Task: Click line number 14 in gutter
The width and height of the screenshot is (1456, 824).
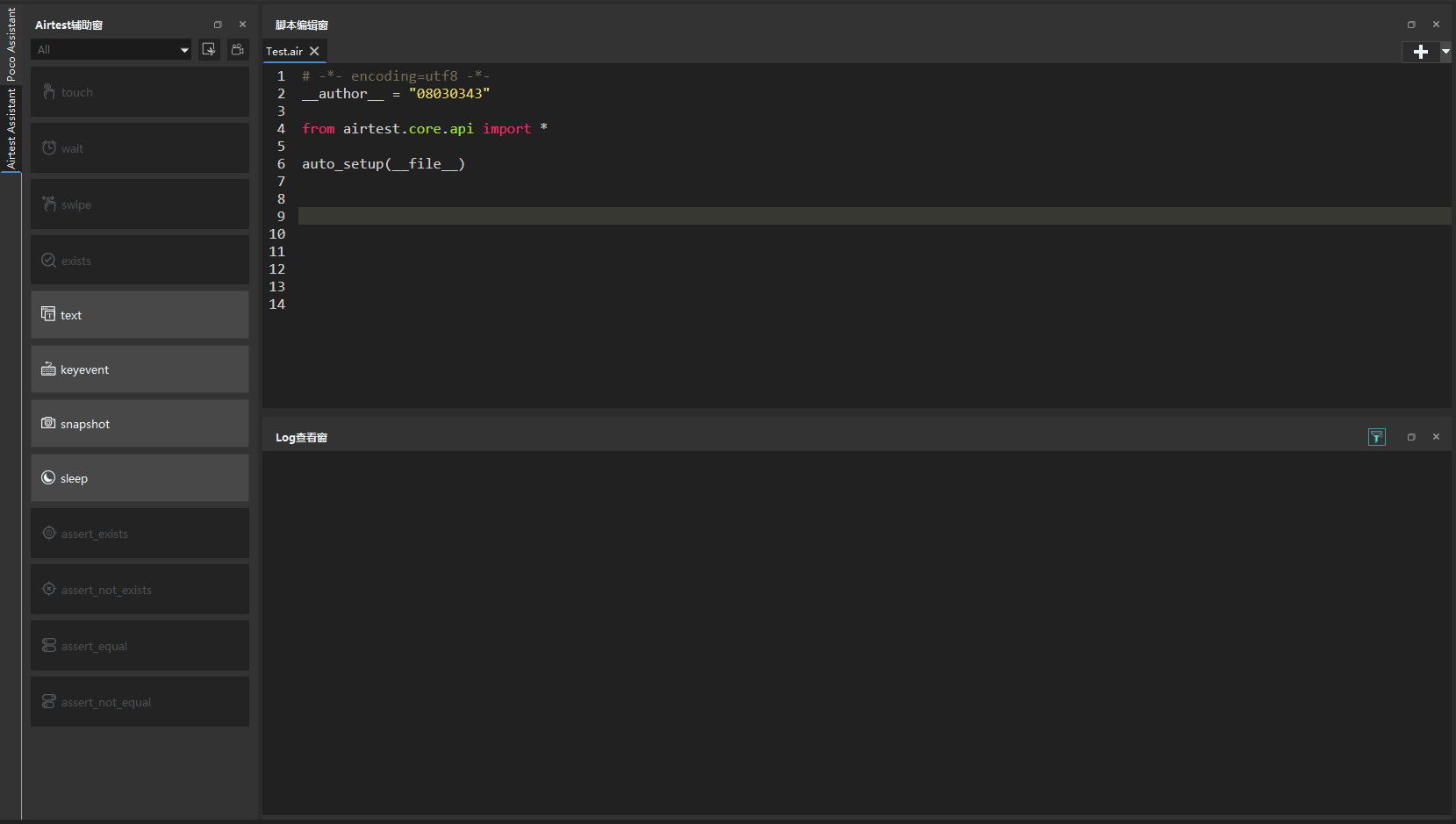Action: (x=277, y=305)
